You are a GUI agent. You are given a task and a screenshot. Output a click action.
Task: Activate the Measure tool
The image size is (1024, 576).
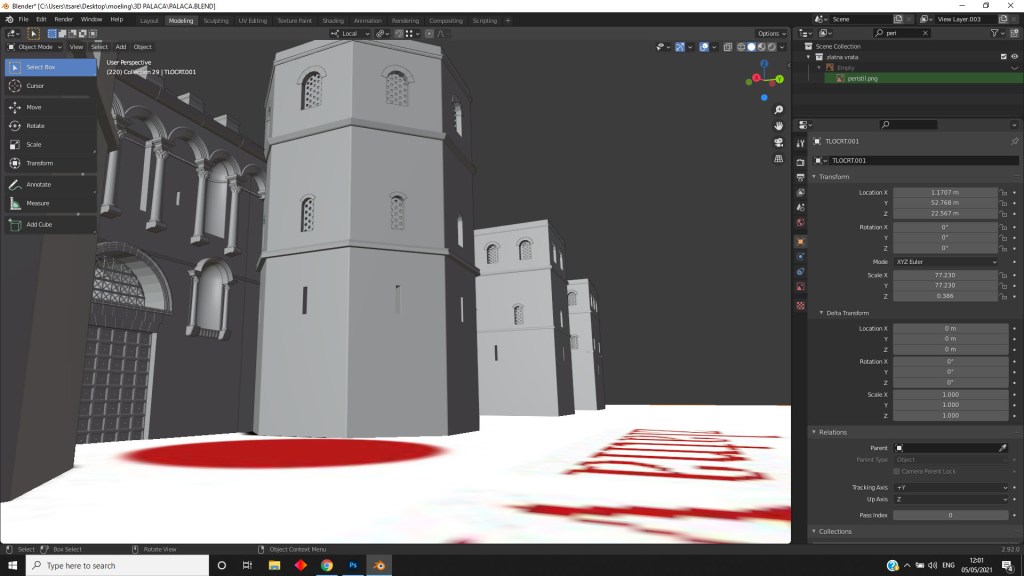coord(37,203)
